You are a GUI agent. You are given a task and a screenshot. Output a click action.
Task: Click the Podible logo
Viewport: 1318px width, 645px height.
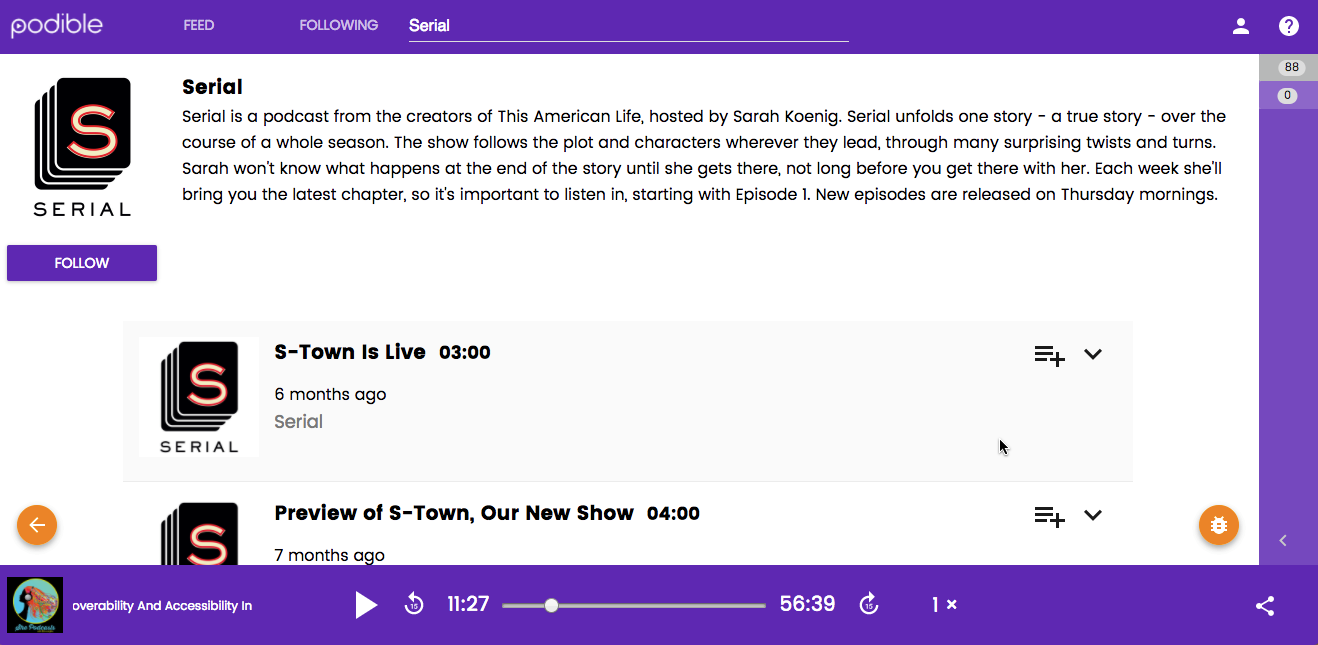pyautogui.click(x=56, y=25)
